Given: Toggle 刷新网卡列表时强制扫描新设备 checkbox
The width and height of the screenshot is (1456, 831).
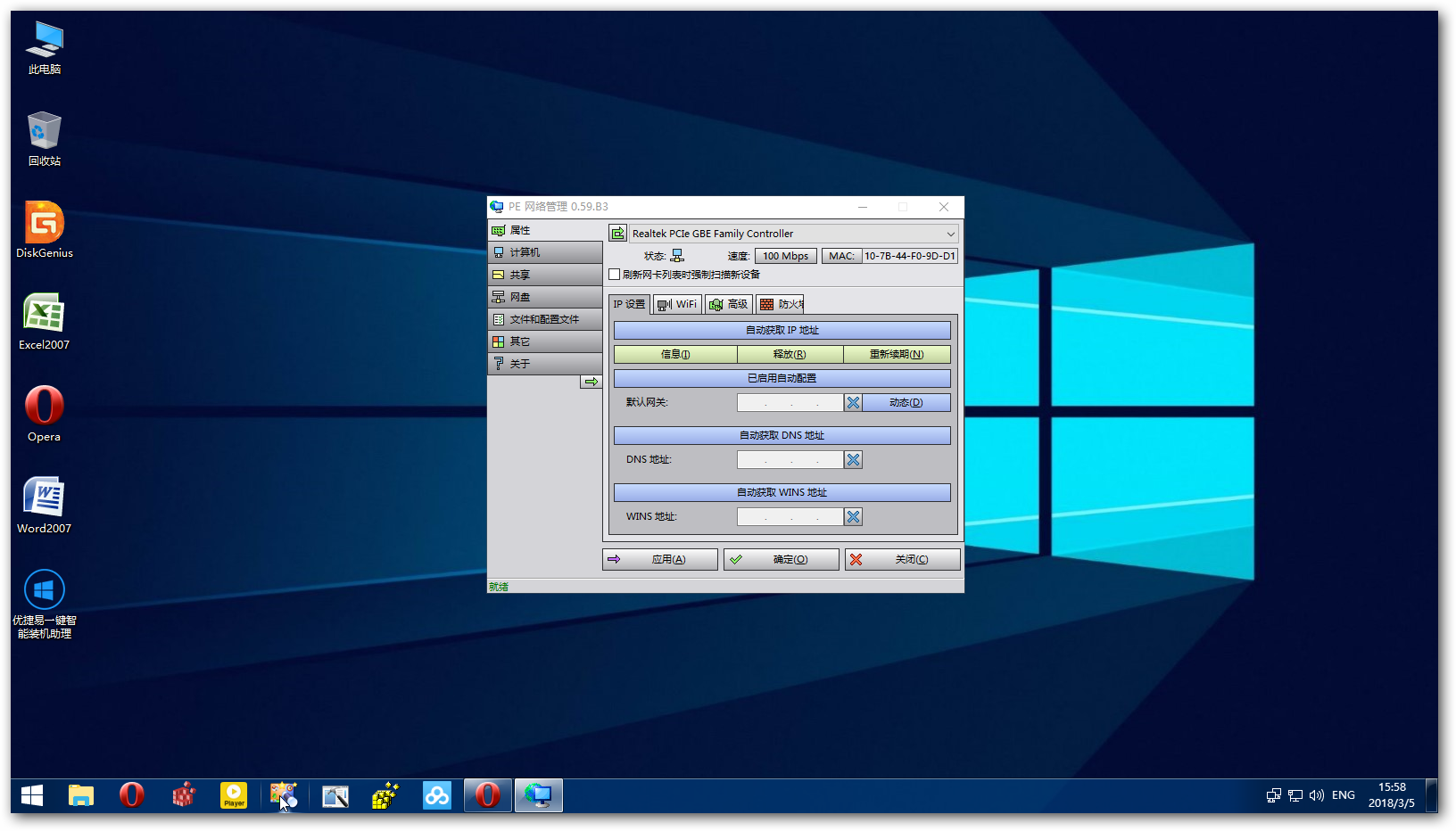Looking at the screenshot, I should [614, 275].
